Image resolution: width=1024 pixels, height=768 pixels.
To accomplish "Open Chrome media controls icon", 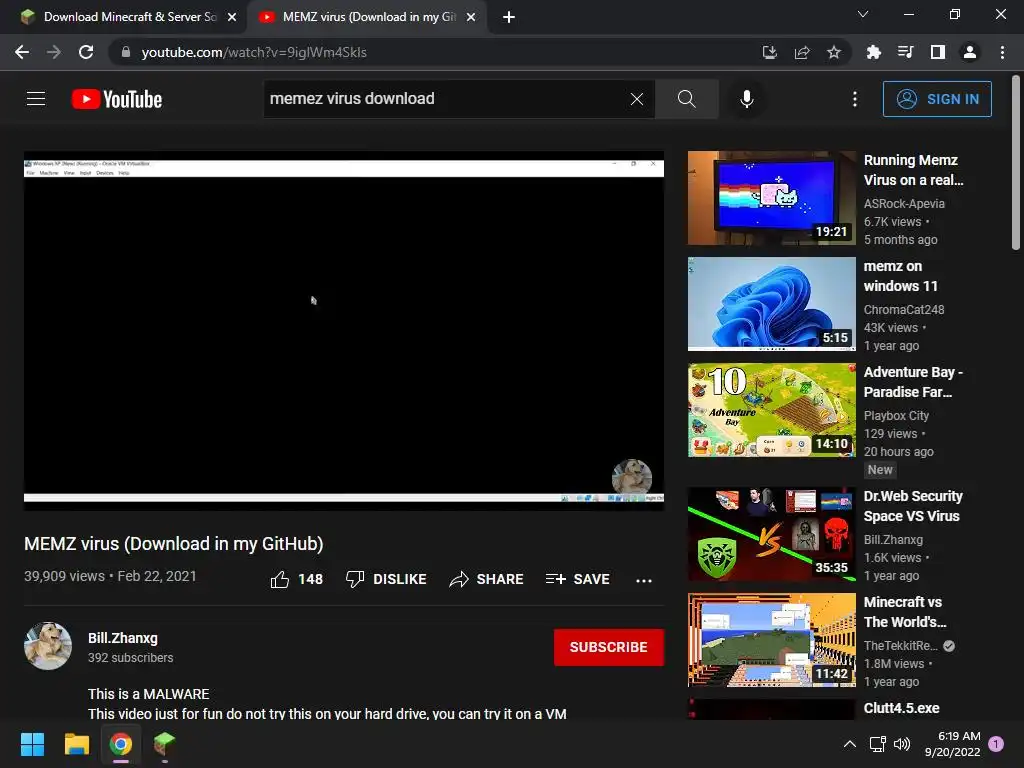I will pyautogui.click(x=905, y=52).
